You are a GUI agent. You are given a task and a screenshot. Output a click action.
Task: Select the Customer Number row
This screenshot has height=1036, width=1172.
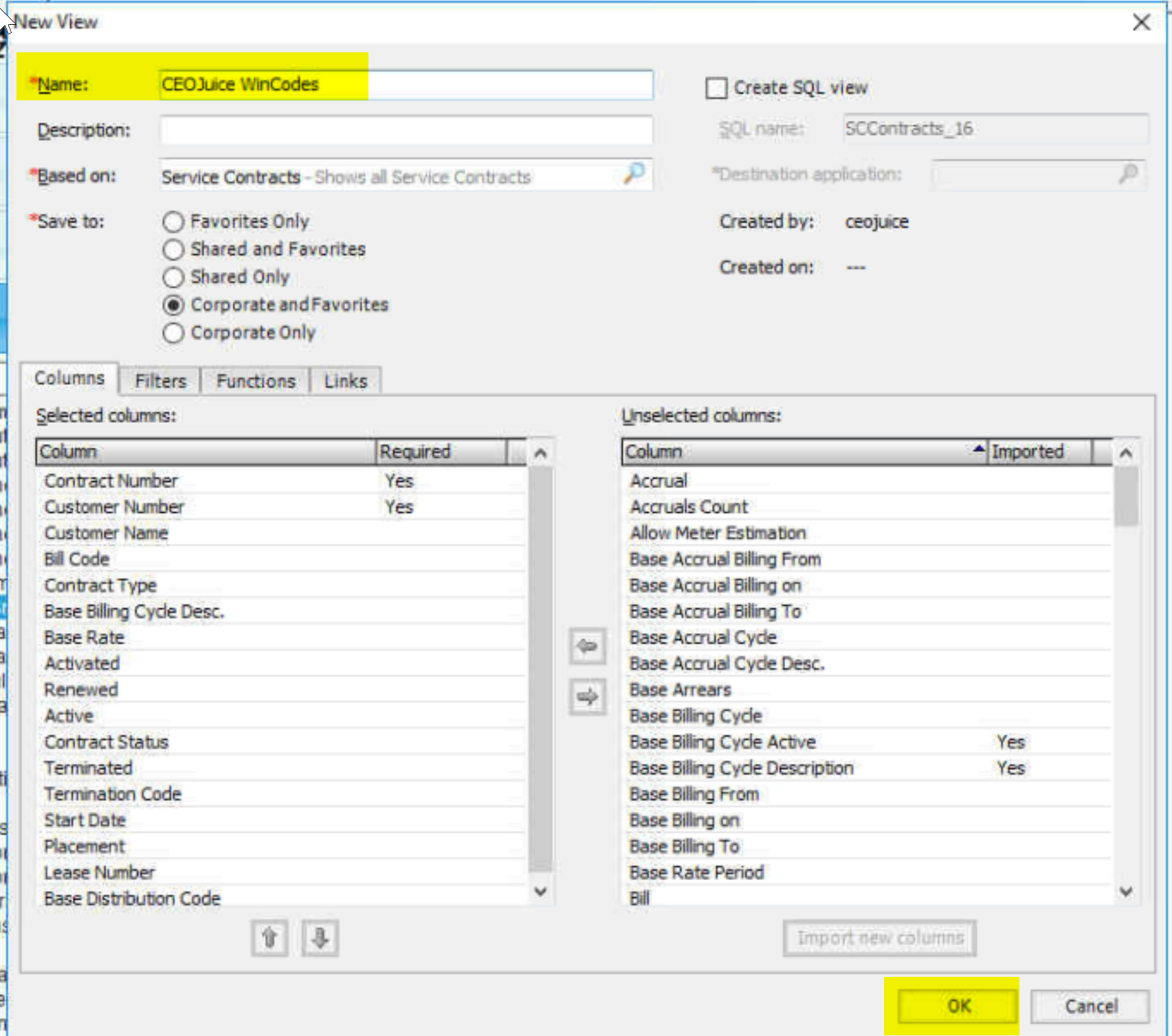281,507
